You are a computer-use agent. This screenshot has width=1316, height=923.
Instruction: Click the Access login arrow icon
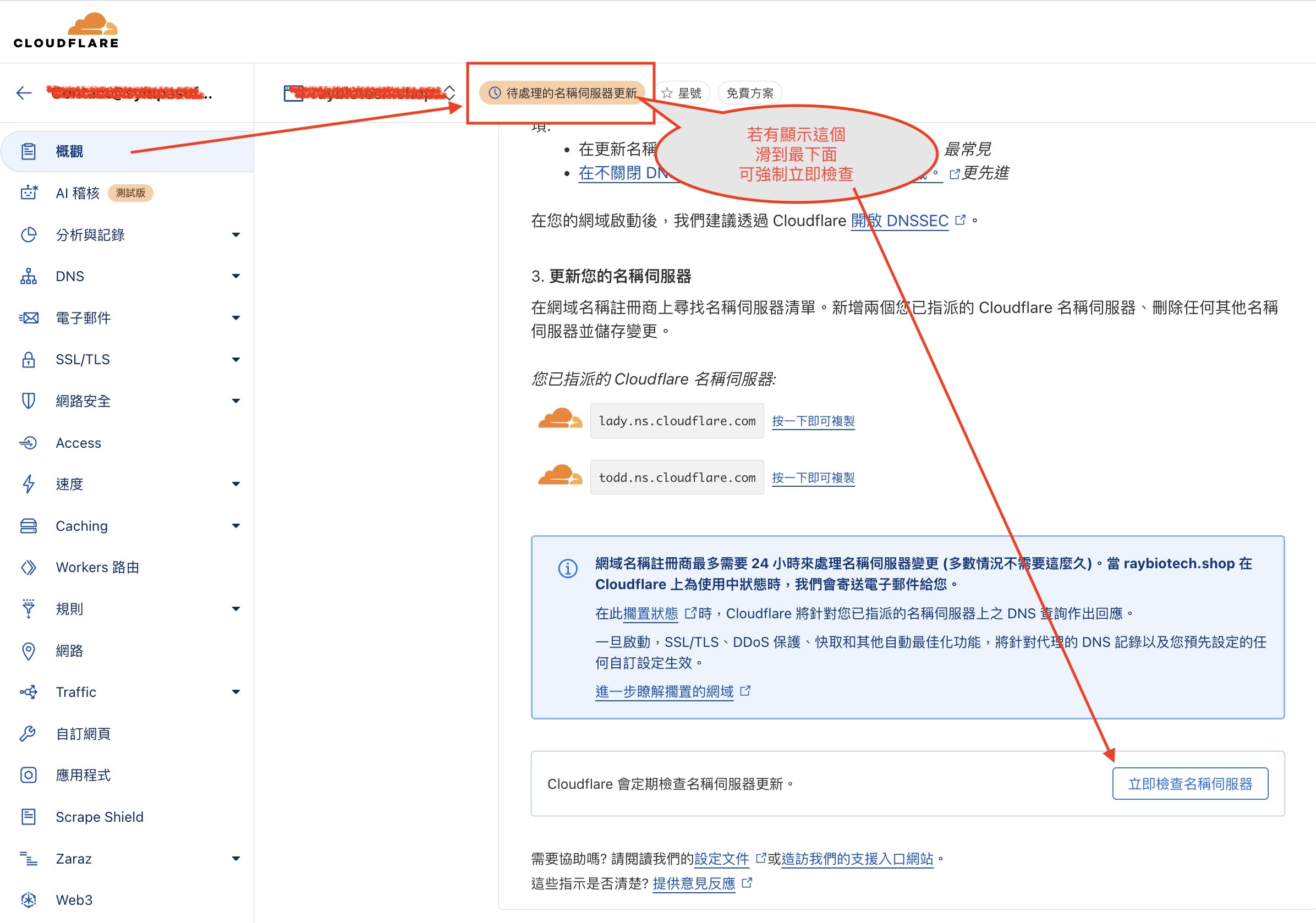[29, 443]
